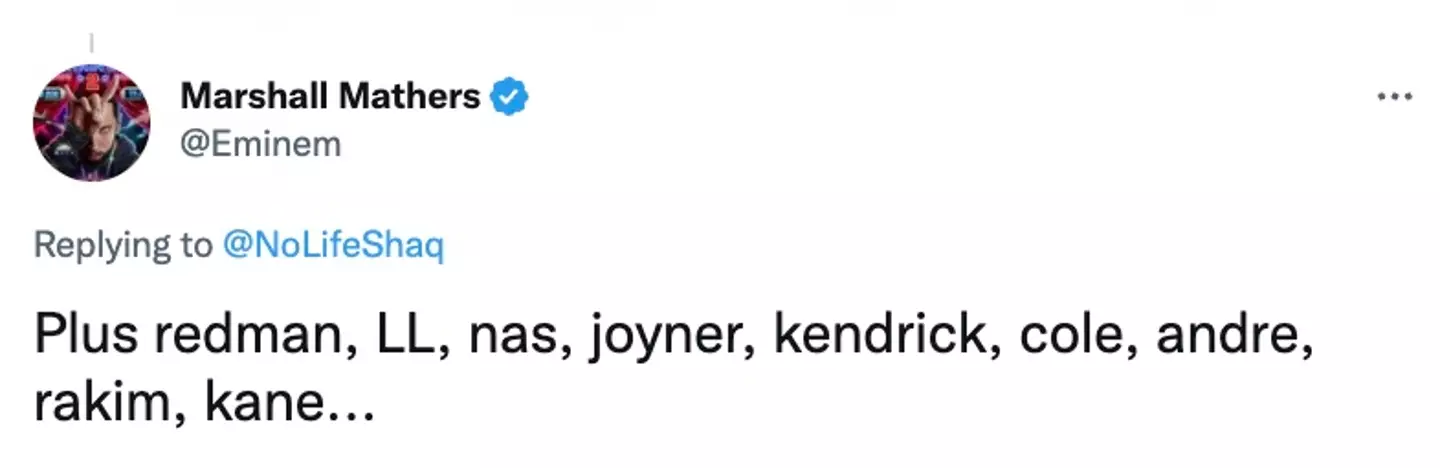Open the three-dot More options menu
This screenshot has height=468, width=1440.
click(1394, 98)
